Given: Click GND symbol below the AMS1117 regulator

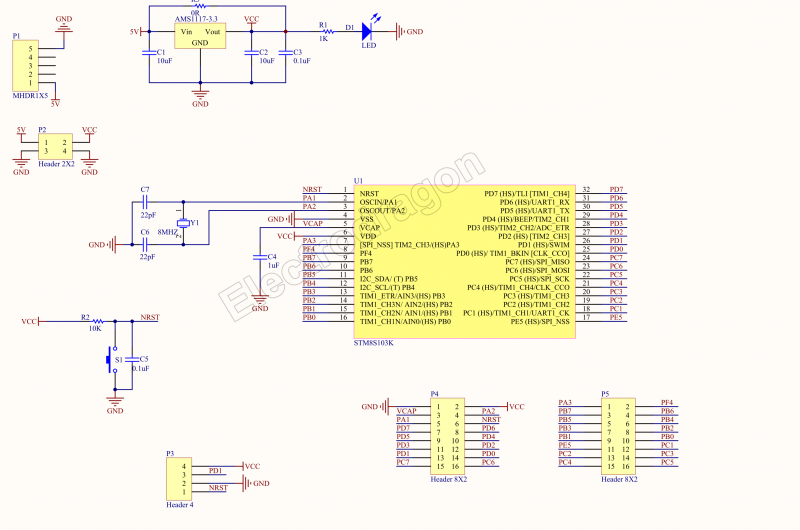Looking at the screenshot, I should point(200,95).
